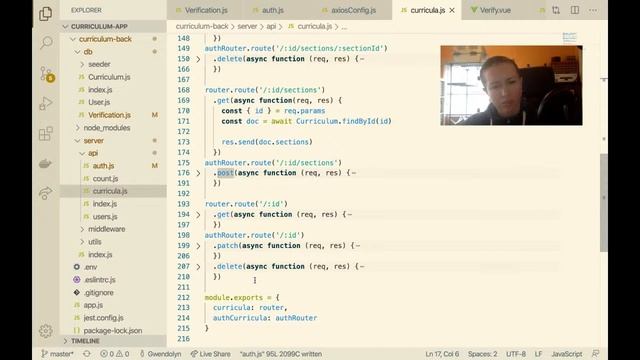
Task: Open package-lock.json in the explorer
Action: tap(113, 330)
